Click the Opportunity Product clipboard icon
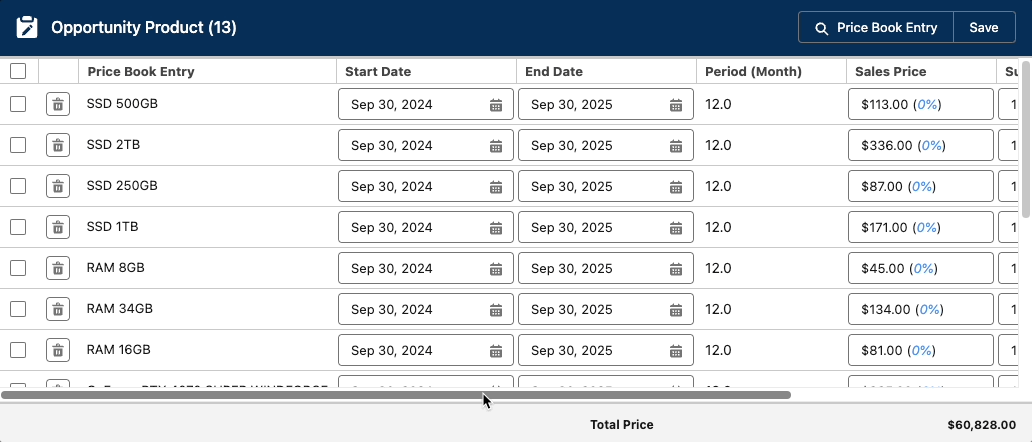The height and width of the screenshot is (442, 1032). pos(27,27)
